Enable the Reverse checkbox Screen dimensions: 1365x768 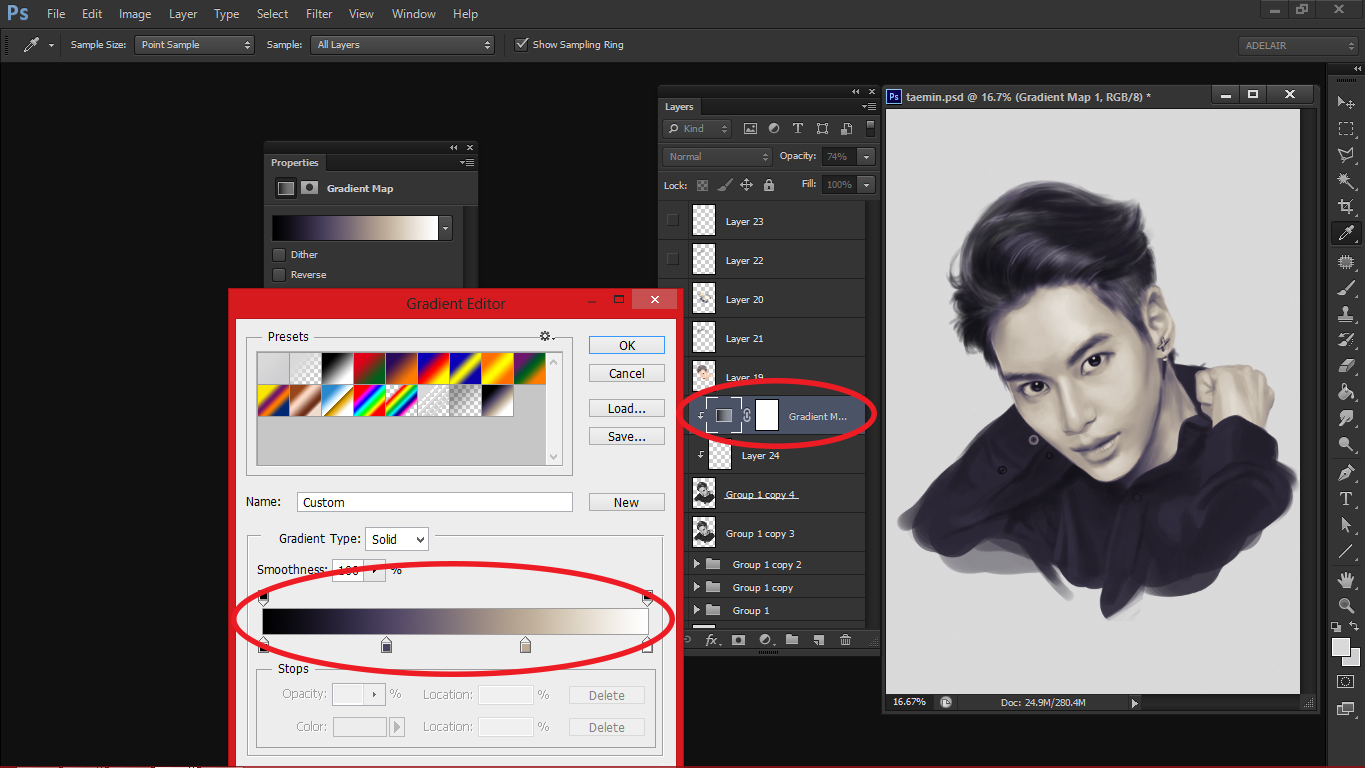[x=279, y=275]
